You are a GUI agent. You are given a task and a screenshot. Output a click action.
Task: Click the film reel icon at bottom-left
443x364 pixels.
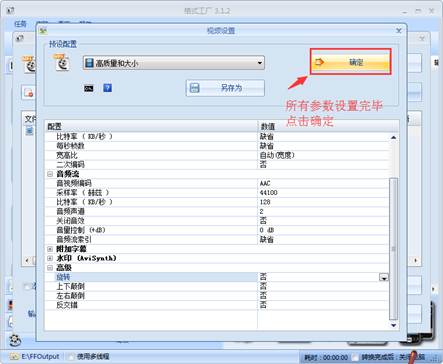tap(15, 340)
